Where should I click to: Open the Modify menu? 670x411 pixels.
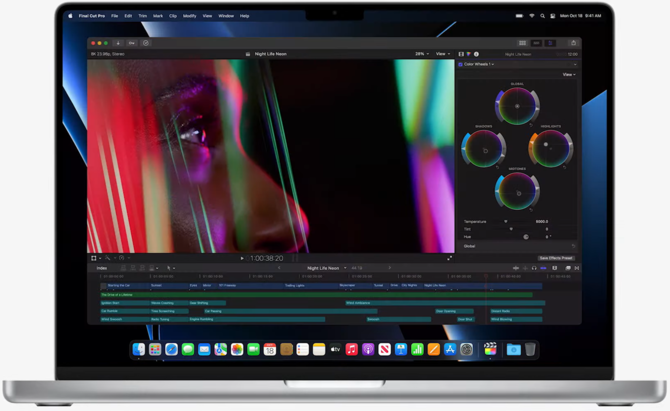[x=189, y=16]
